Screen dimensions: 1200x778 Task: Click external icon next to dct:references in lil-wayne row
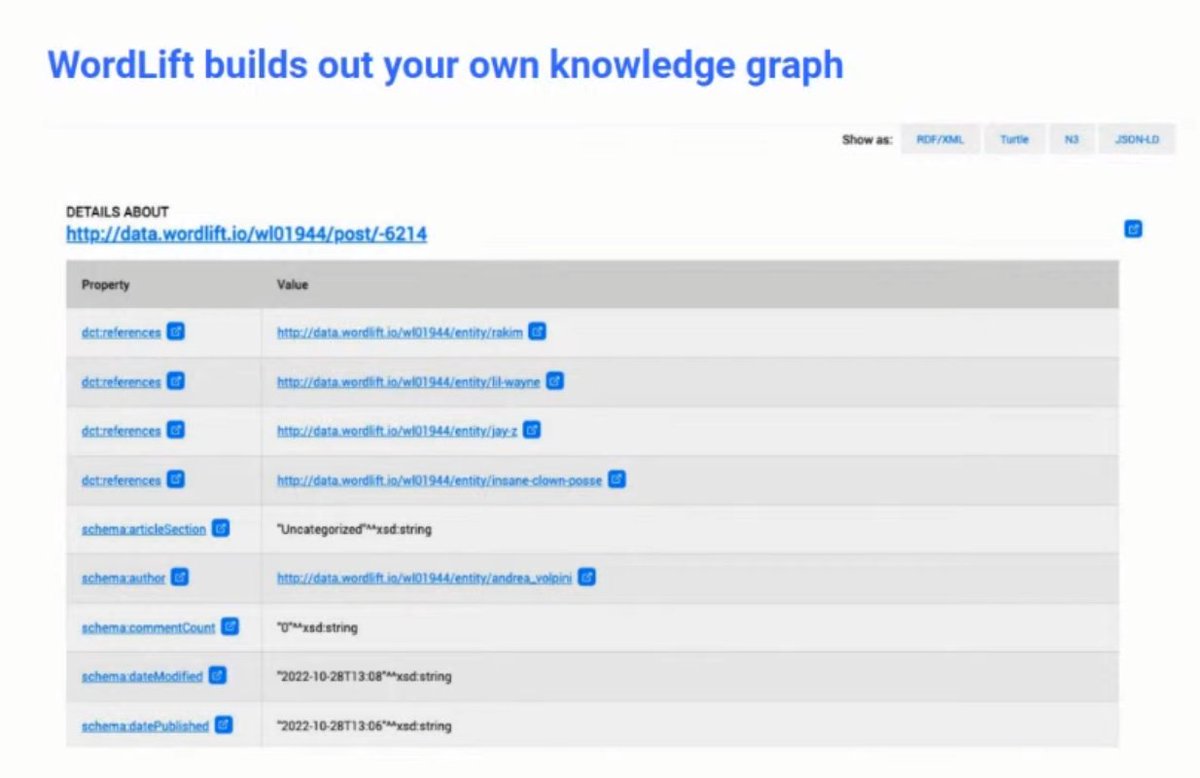point(176,381)
